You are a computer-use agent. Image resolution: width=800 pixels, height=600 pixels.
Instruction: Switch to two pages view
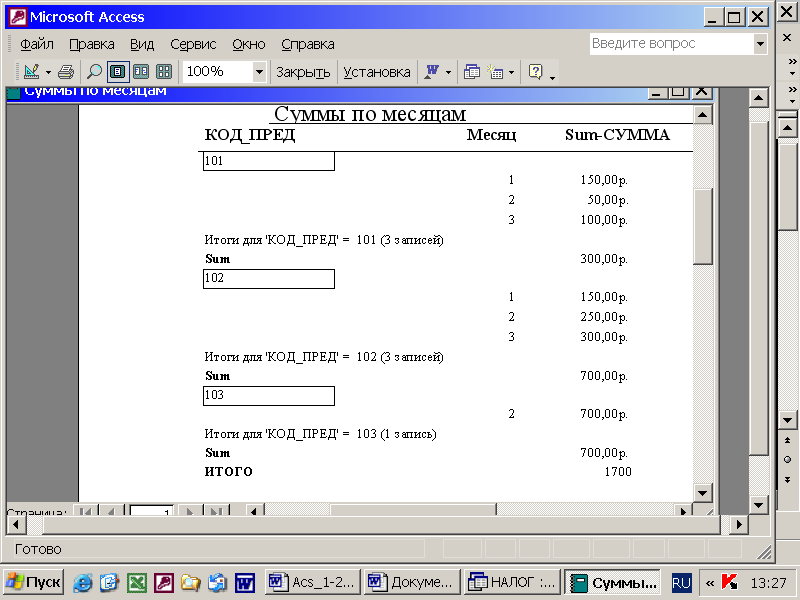141,71
